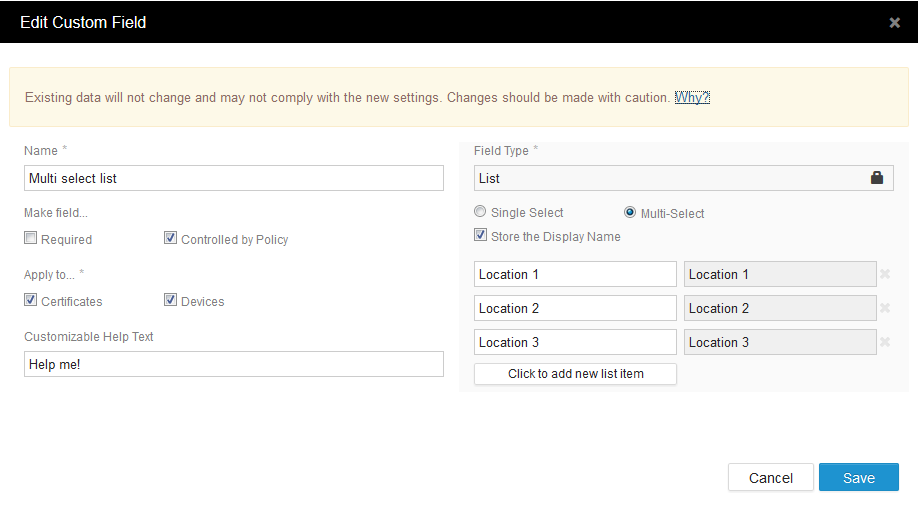919x511 pixels.
Task: Save the custom field changes
Action: pyautogui.click(x=858, y=477)
